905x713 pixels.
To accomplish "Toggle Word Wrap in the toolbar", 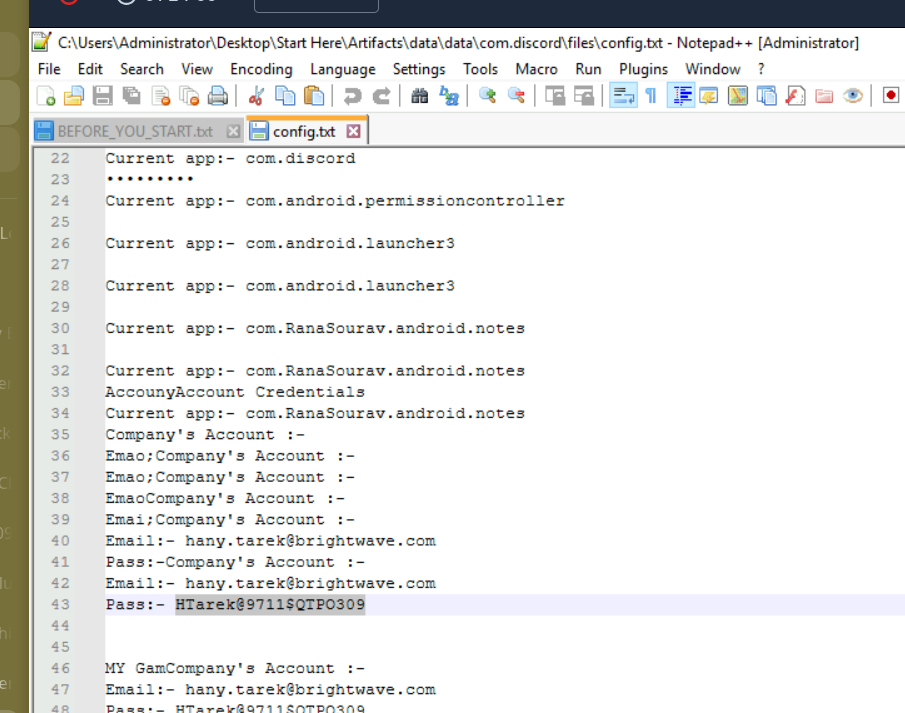I will pos(624,96).
